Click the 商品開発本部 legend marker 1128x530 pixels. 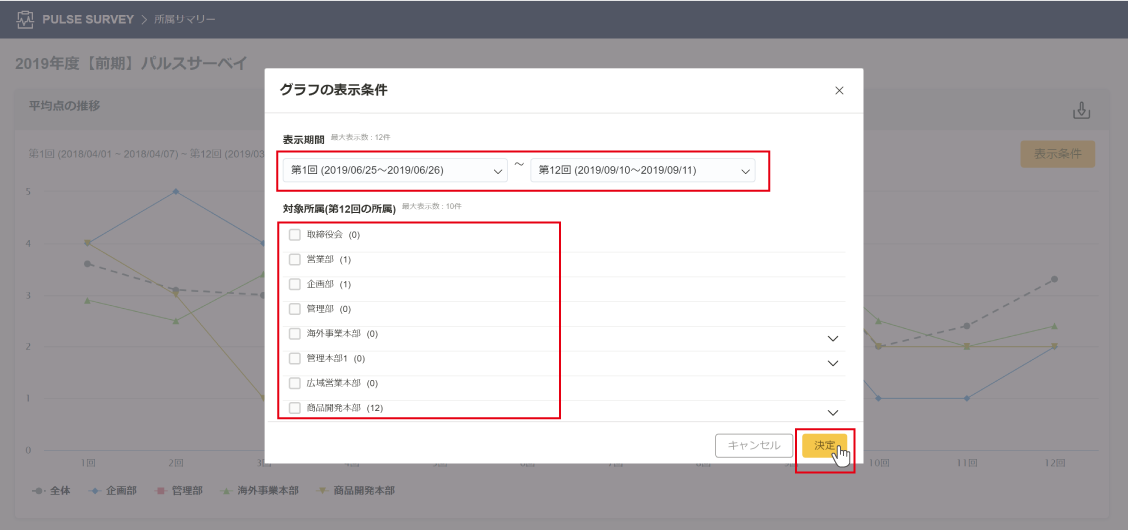[x=321, y=491]
